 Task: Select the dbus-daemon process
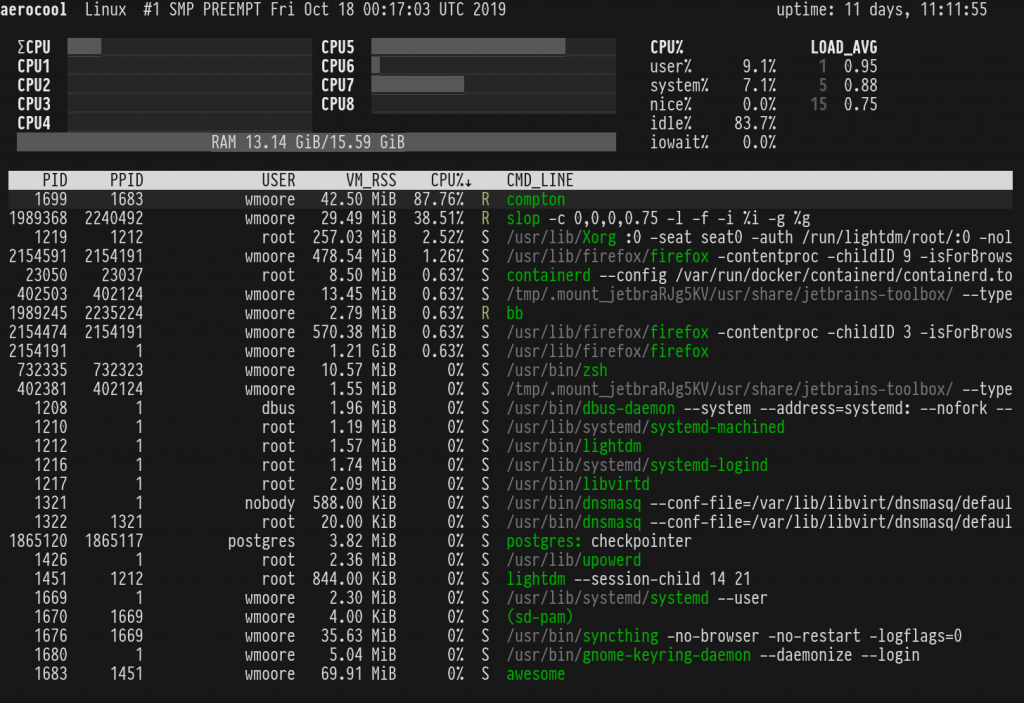tap(510, 408)
